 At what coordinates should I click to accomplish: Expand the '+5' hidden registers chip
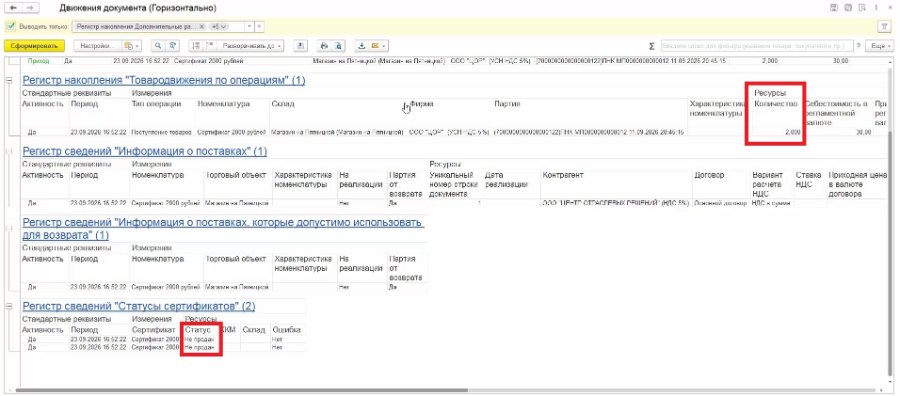[218, 27]
